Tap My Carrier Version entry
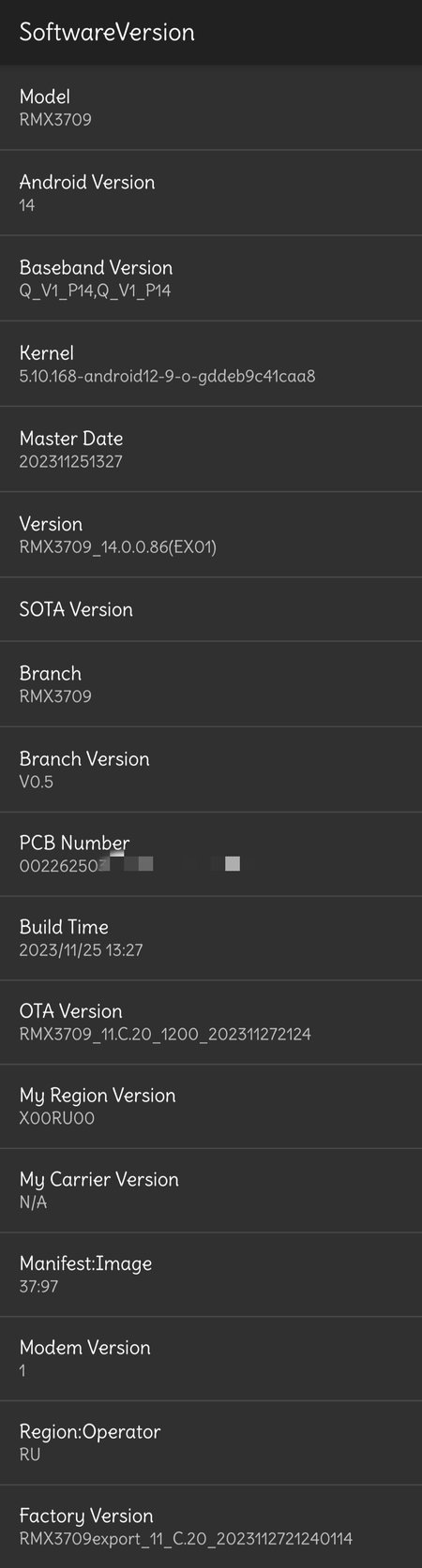 pos(211,1190)
